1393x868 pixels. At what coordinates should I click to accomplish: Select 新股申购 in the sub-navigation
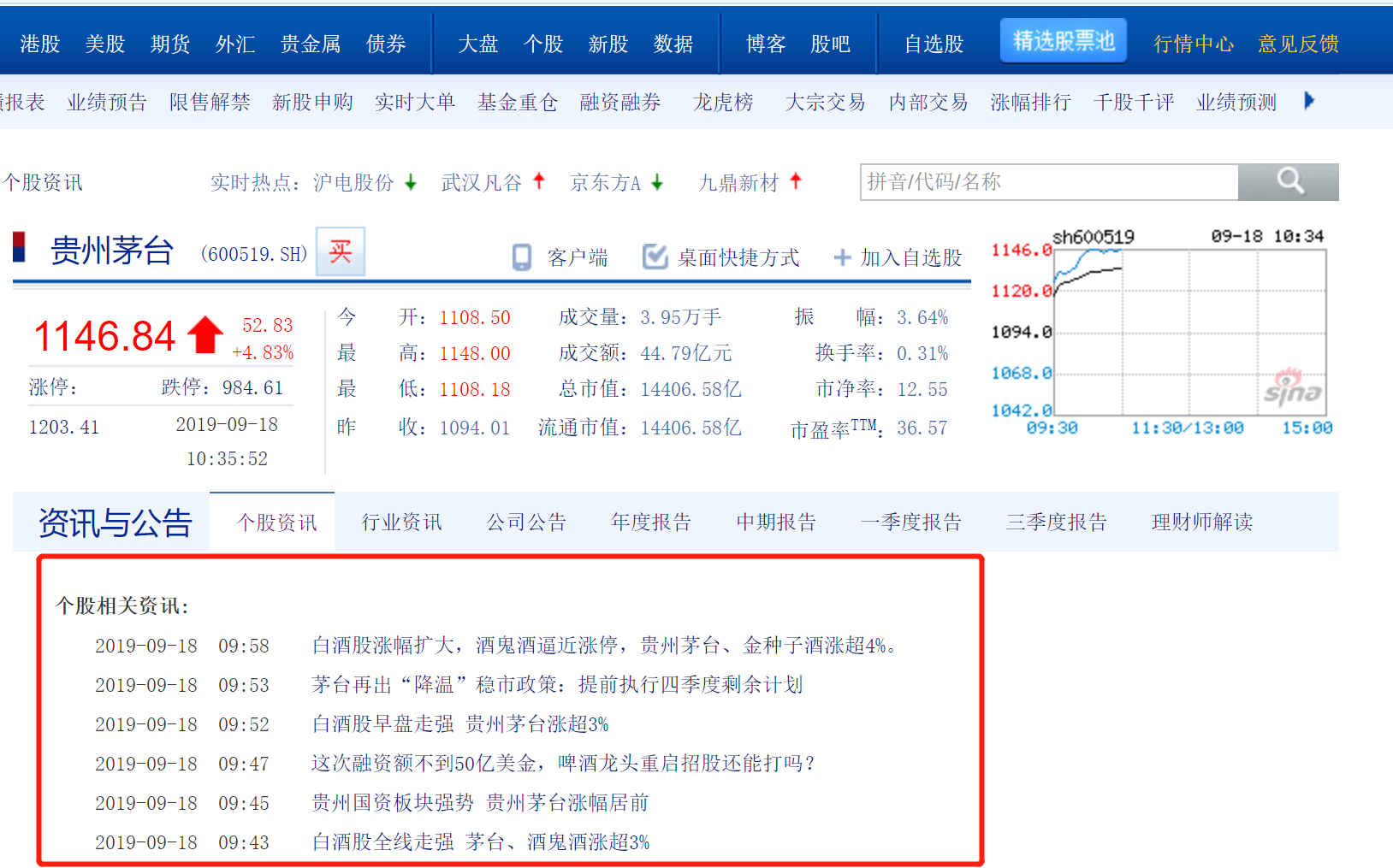click(x=312, y=103)
